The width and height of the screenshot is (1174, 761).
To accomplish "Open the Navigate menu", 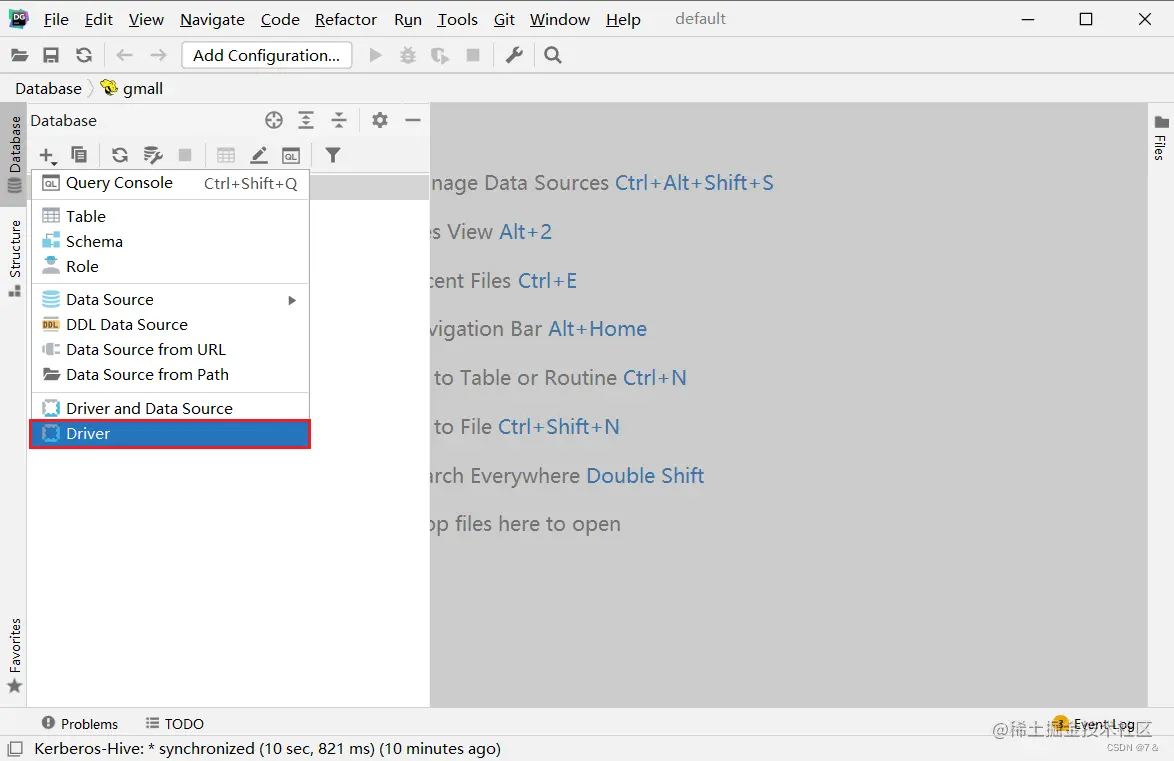I will [212, 19].
